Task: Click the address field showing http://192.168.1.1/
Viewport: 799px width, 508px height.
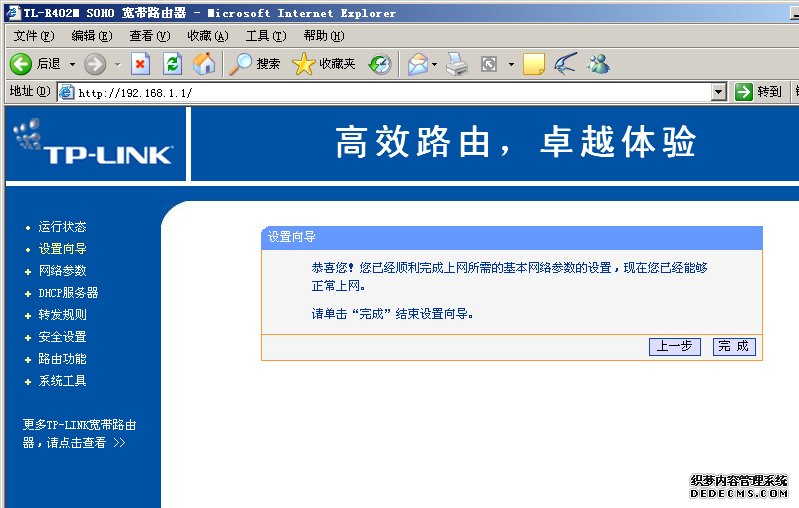Action: [x=385, y=93]
